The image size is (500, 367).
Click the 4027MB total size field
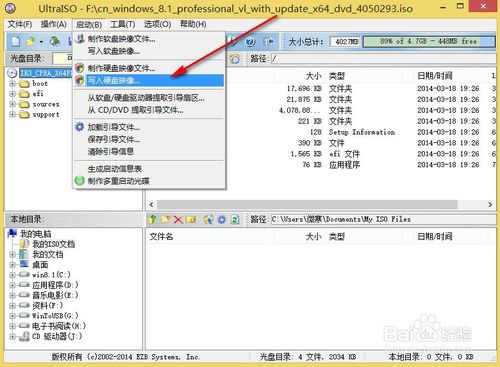(x=346, y=42)
